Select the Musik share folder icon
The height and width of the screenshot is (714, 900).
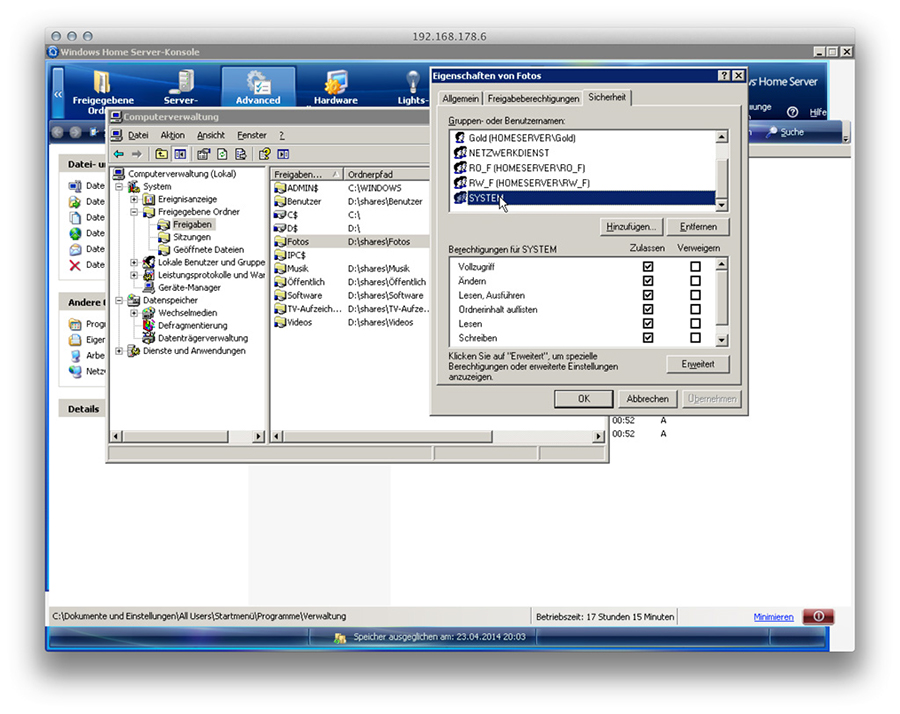(280, 268)
